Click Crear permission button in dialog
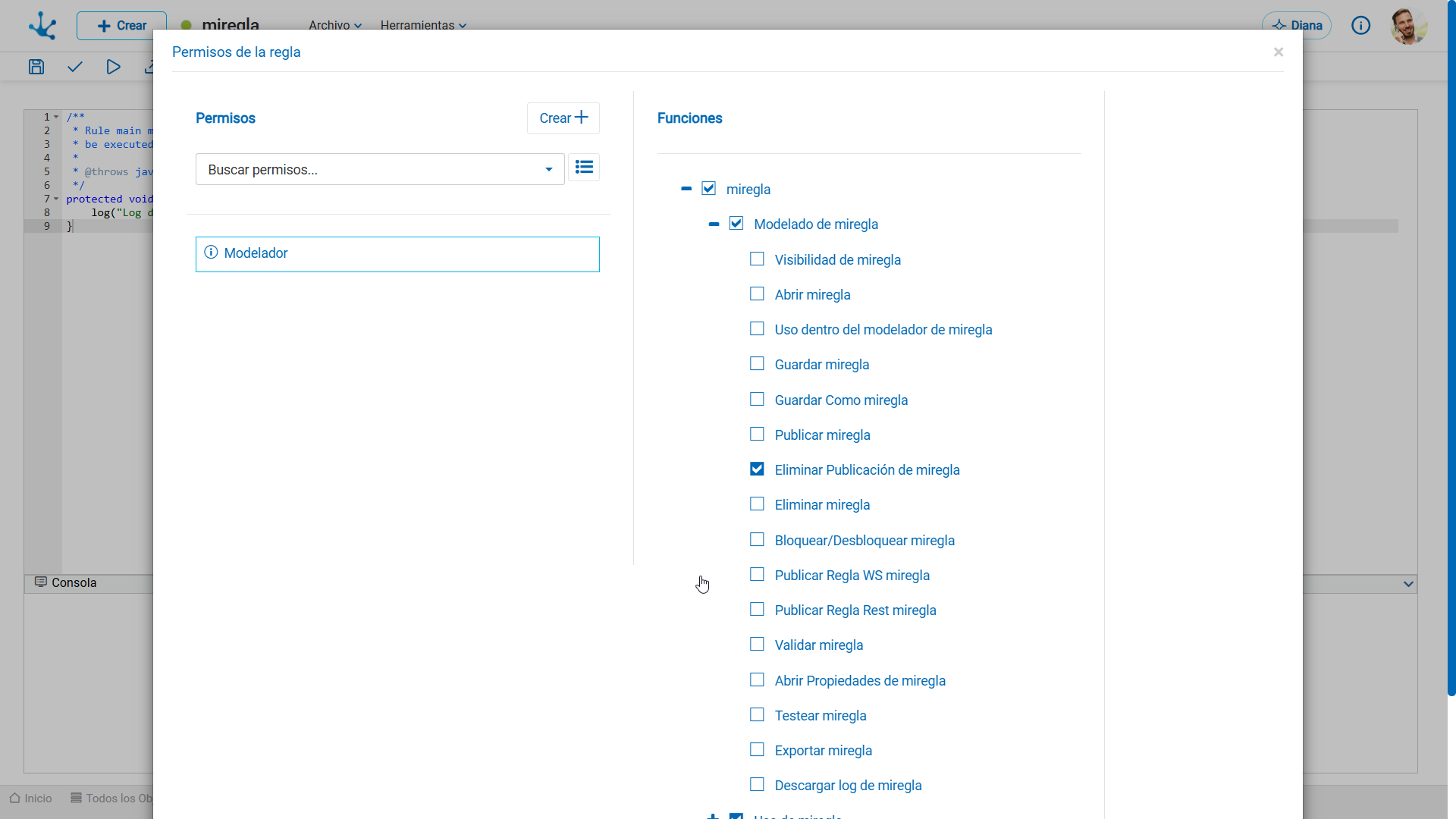Viewport: 1456px width, 819px height. pyautogui.click(x=563, y=118)
